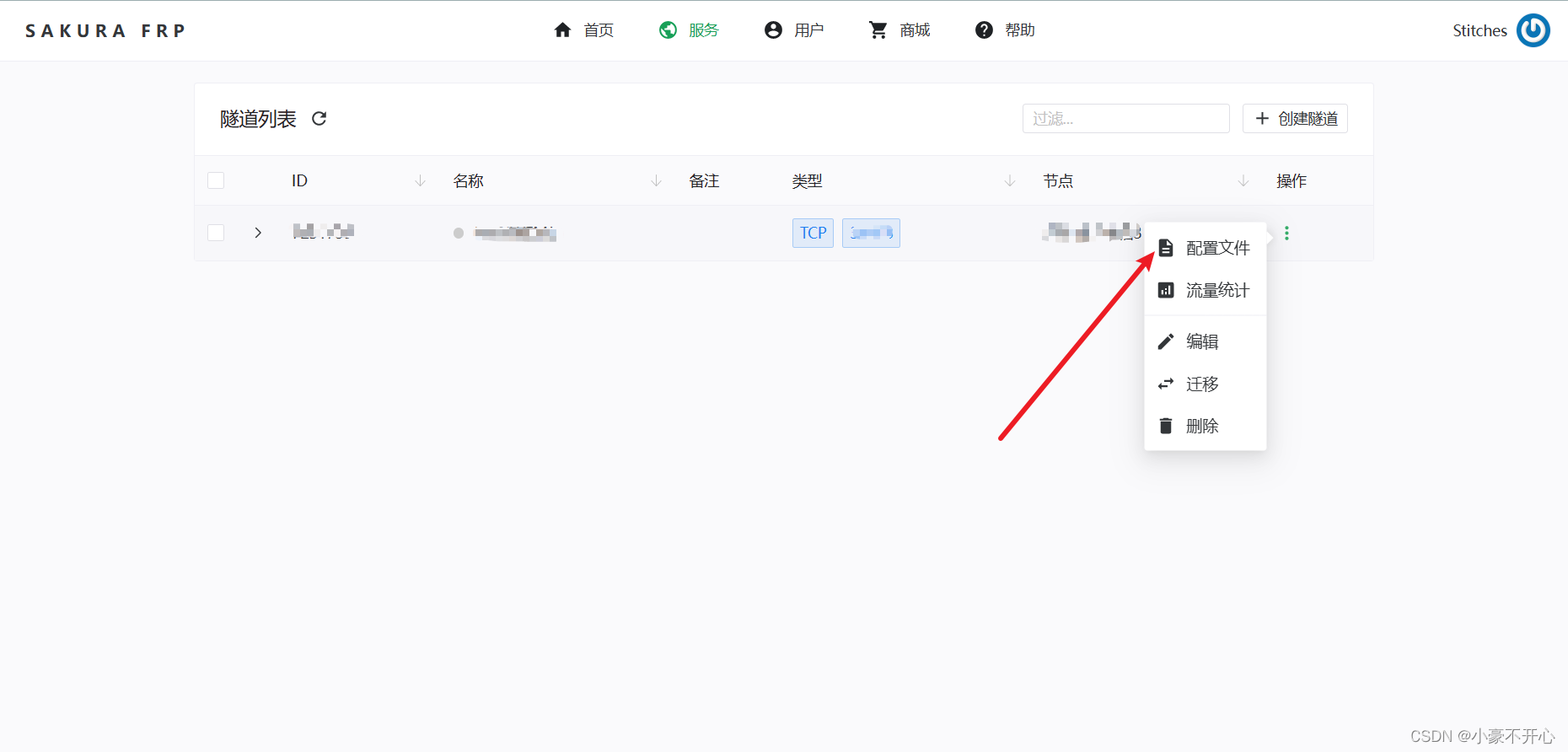The width and height of the screenshot is (1568, 752).
Task: Click the user account circle icon
Action: (773, 30)
